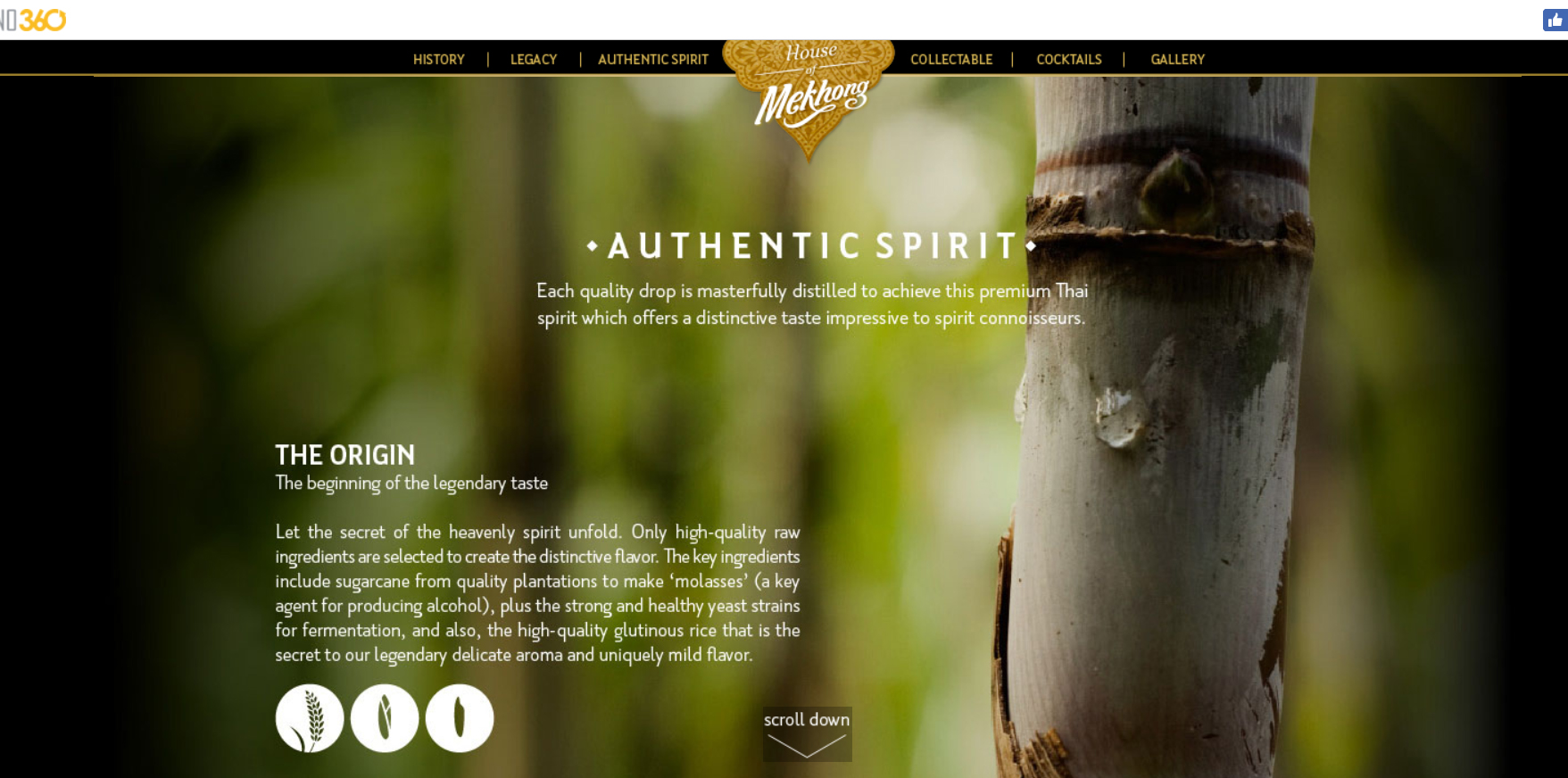Click the 'beginning of the legendary taste' subtitle
This screenshot has height=778, width=1568.
tap(411, 483)
